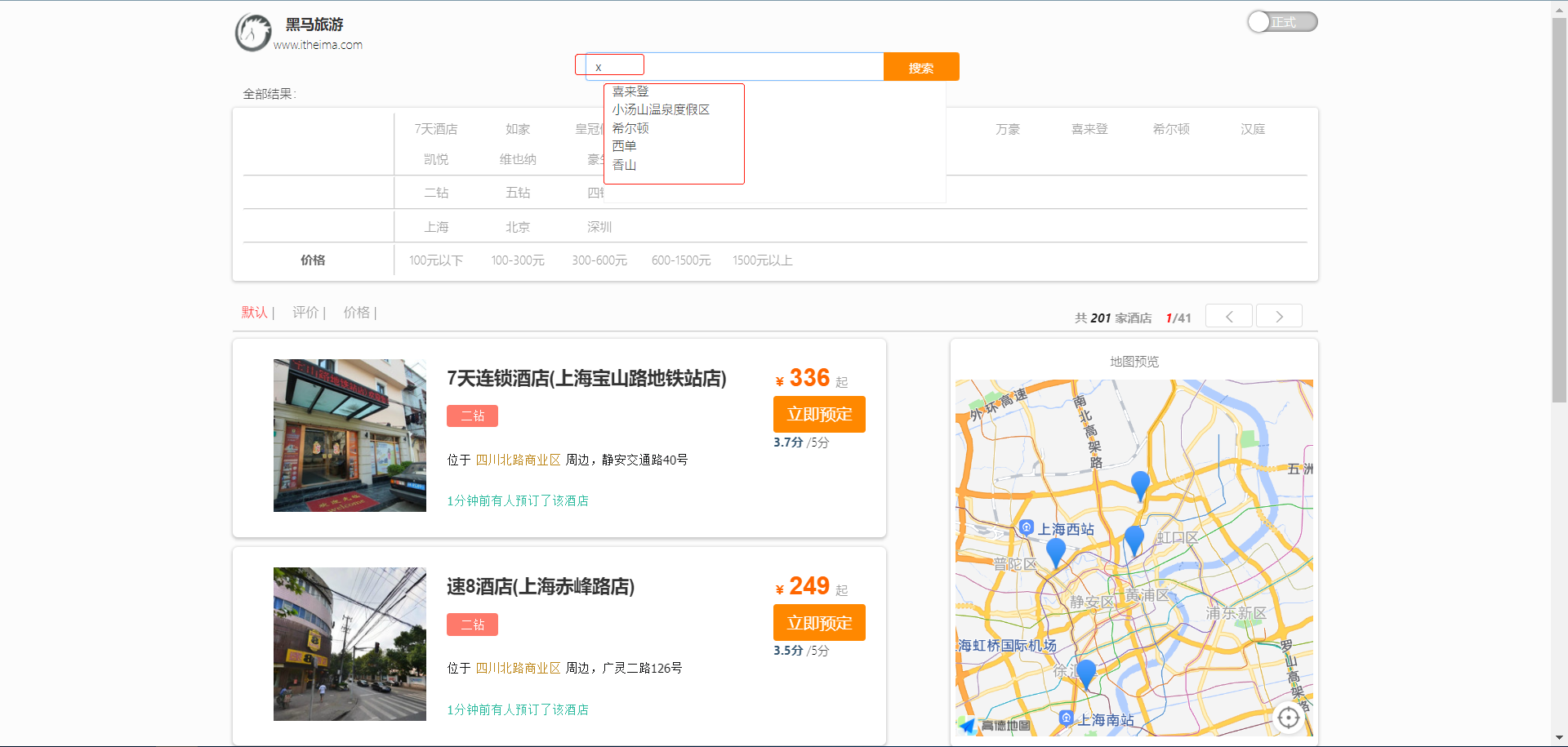Click the orange 搜索 button
Screen dimensions: 1568x747
[921, 67]
